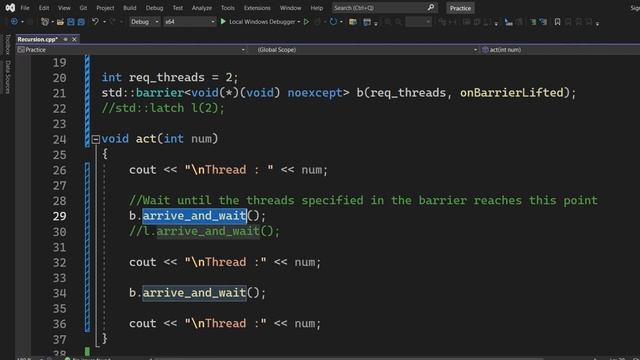Click the Visual Studio logo icon
Image resolution: width=640 pixels, height=360 pixels.
click(10, 8)
